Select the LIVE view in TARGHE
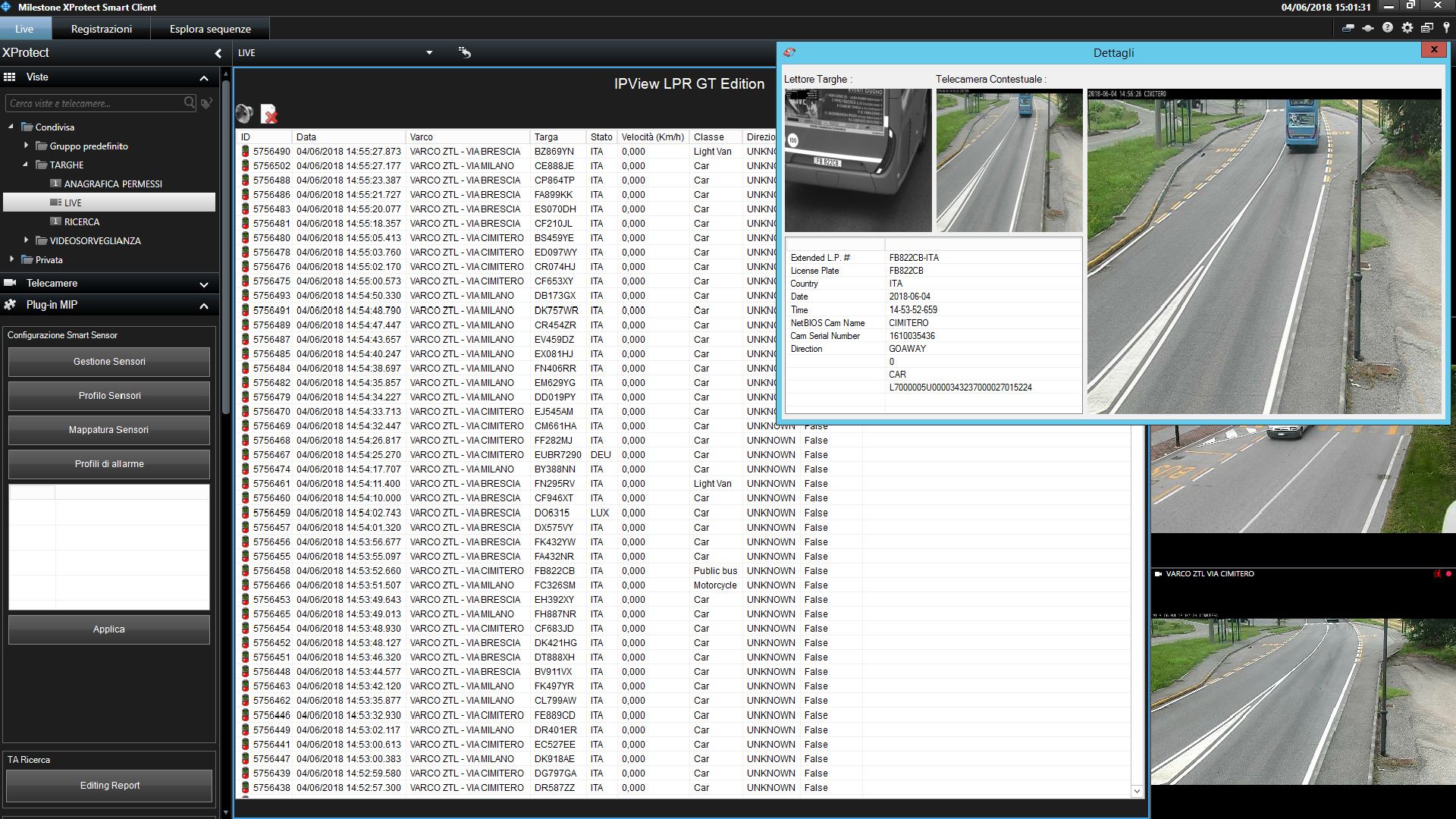 pos(109,202)
